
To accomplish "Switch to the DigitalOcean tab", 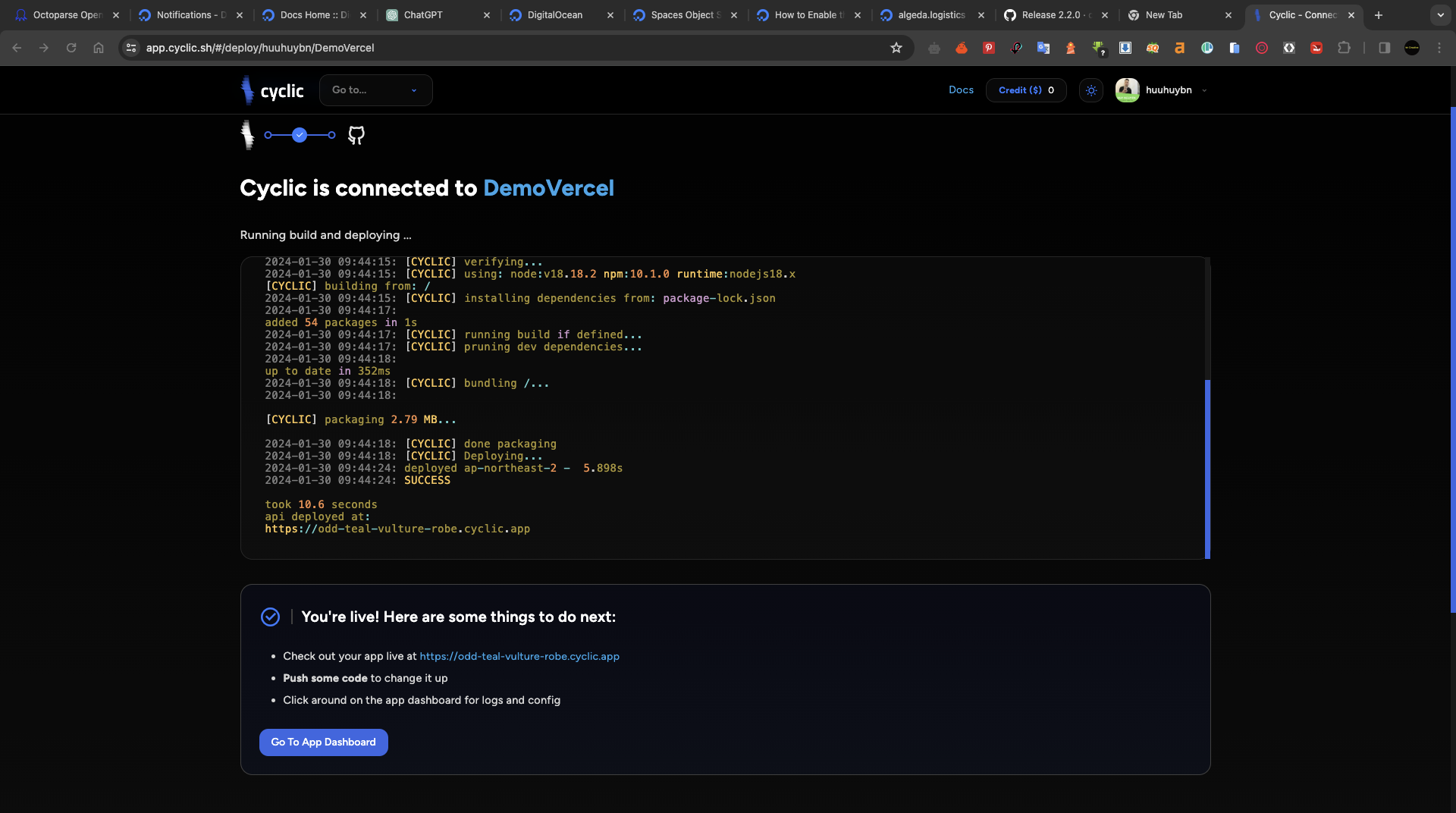I will 562,15.
